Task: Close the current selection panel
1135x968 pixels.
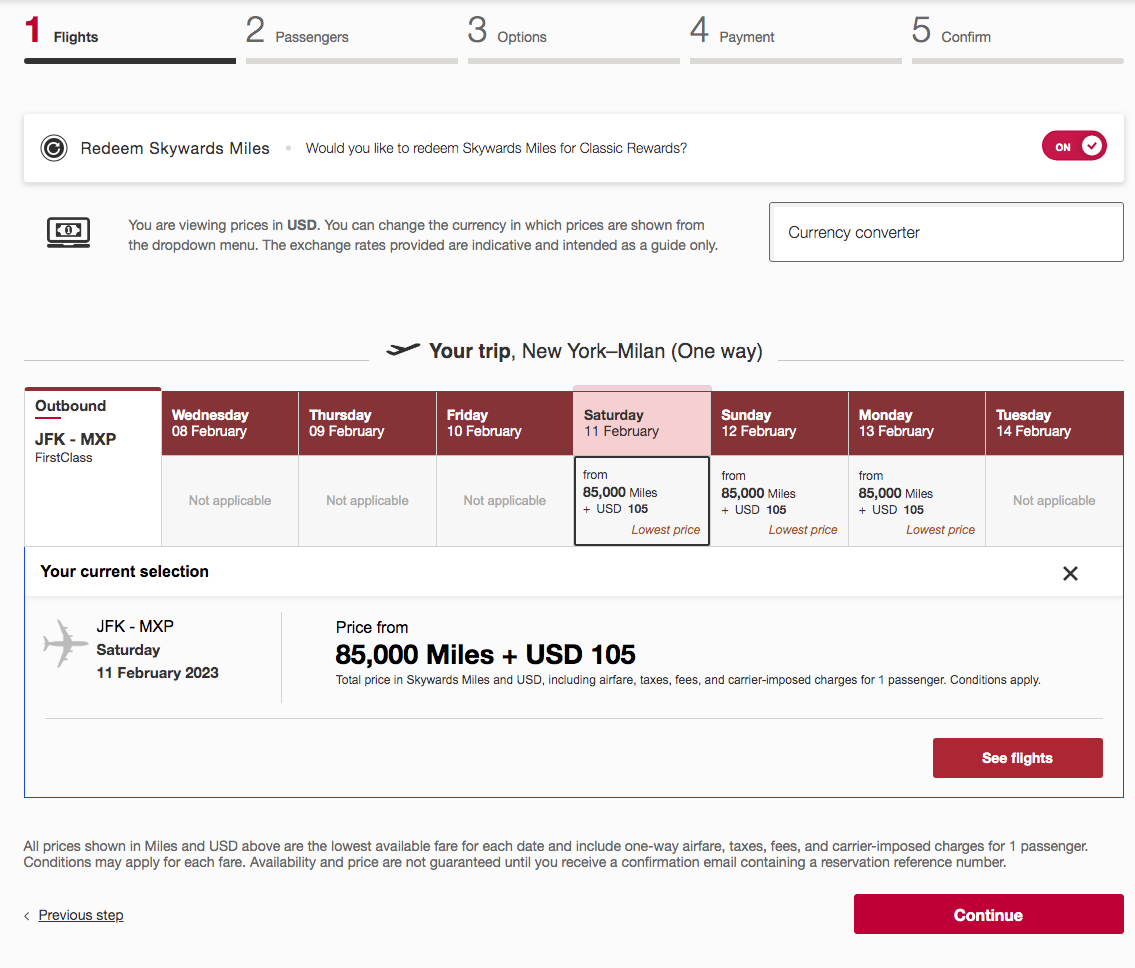Action: [1070, 573]
